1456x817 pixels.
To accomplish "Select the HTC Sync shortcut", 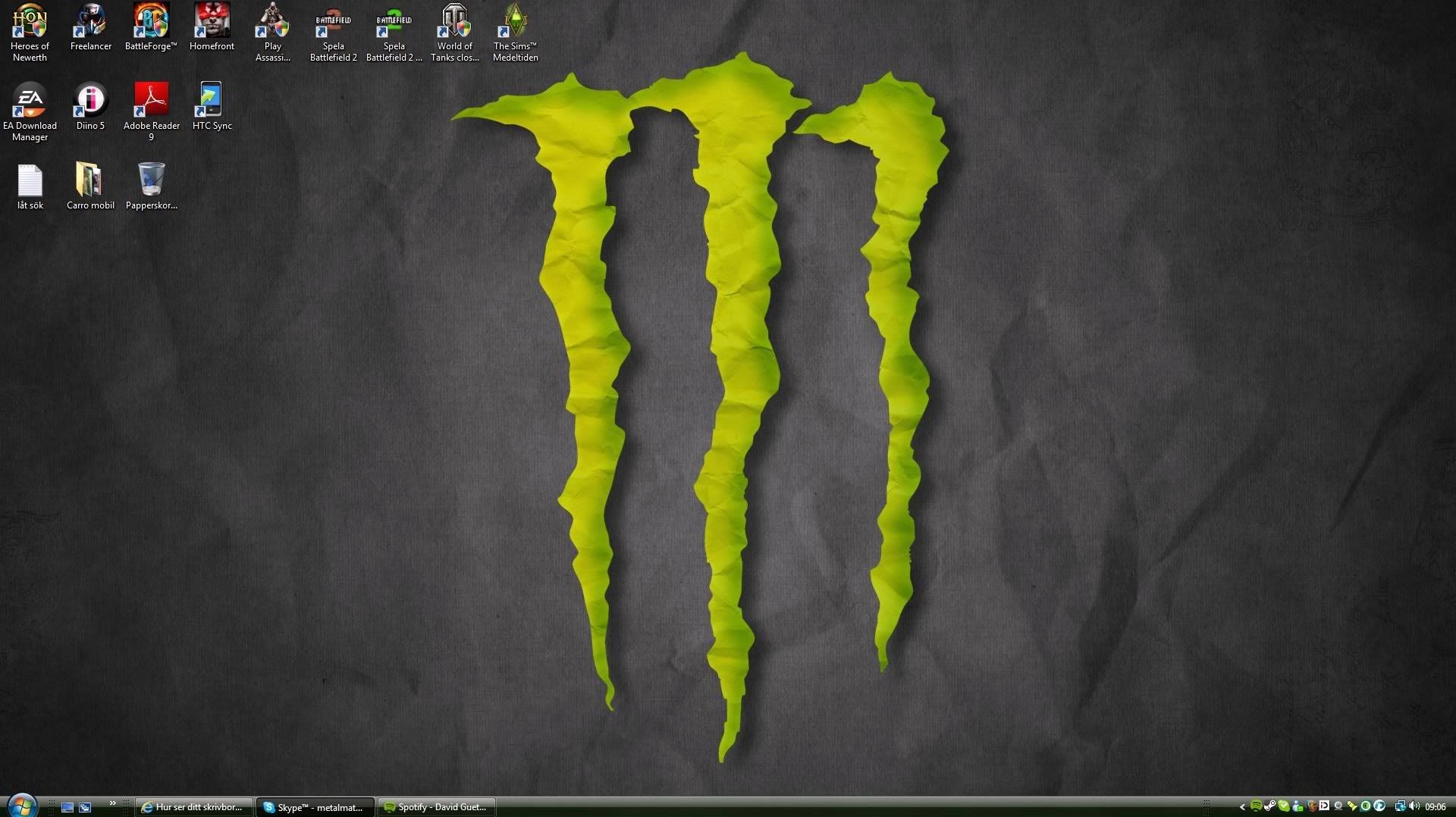I will pyautogui.click(x=212, y=107).
